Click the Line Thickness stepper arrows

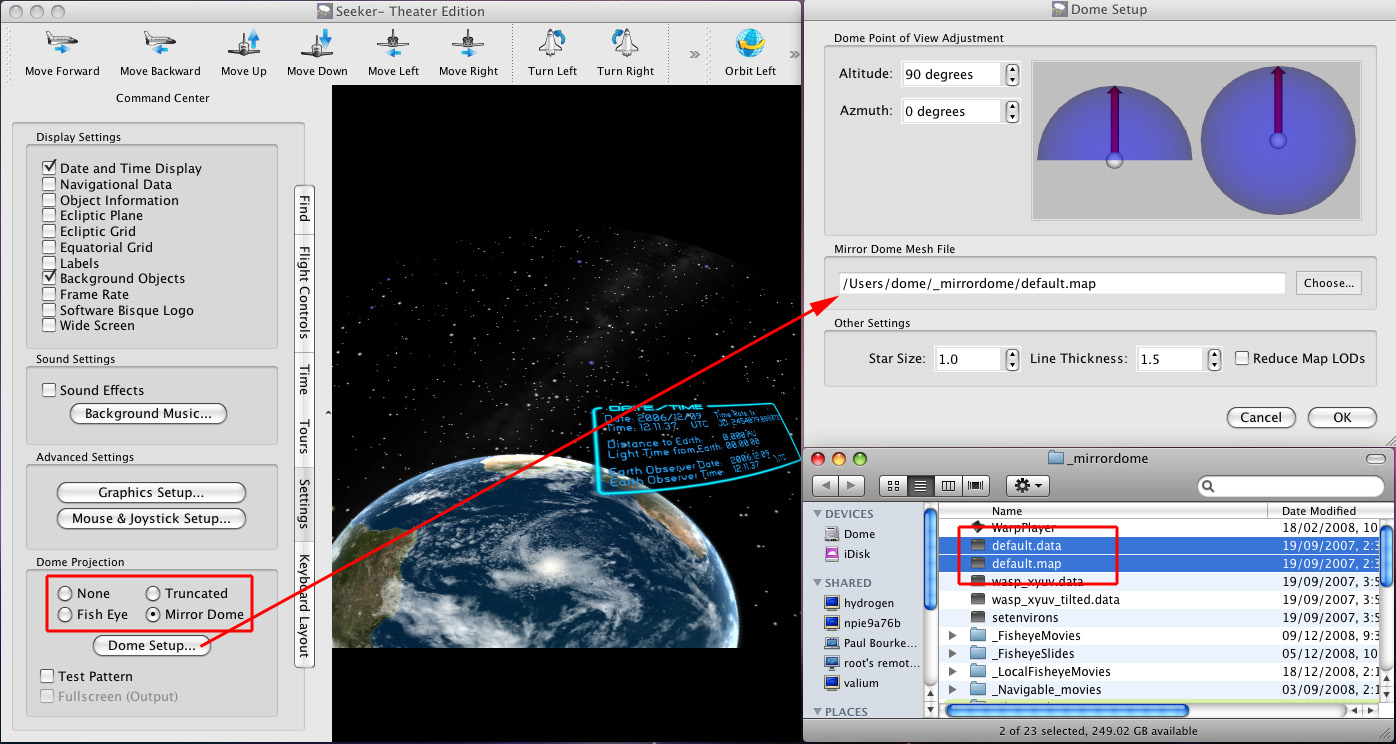[x=1214, y=359]
